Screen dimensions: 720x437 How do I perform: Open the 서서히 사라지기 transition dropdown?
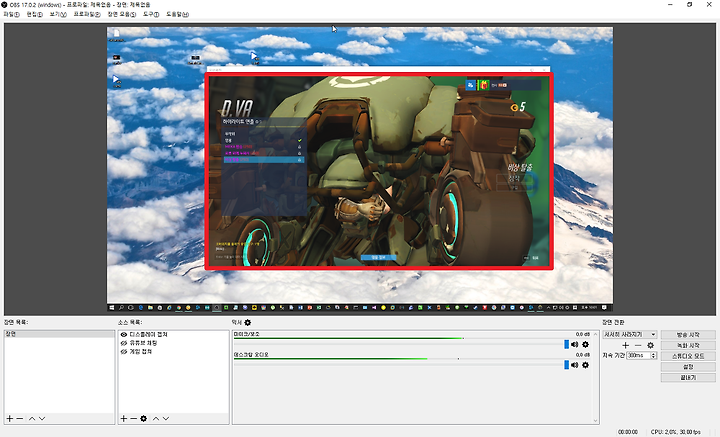pos(630,335)
